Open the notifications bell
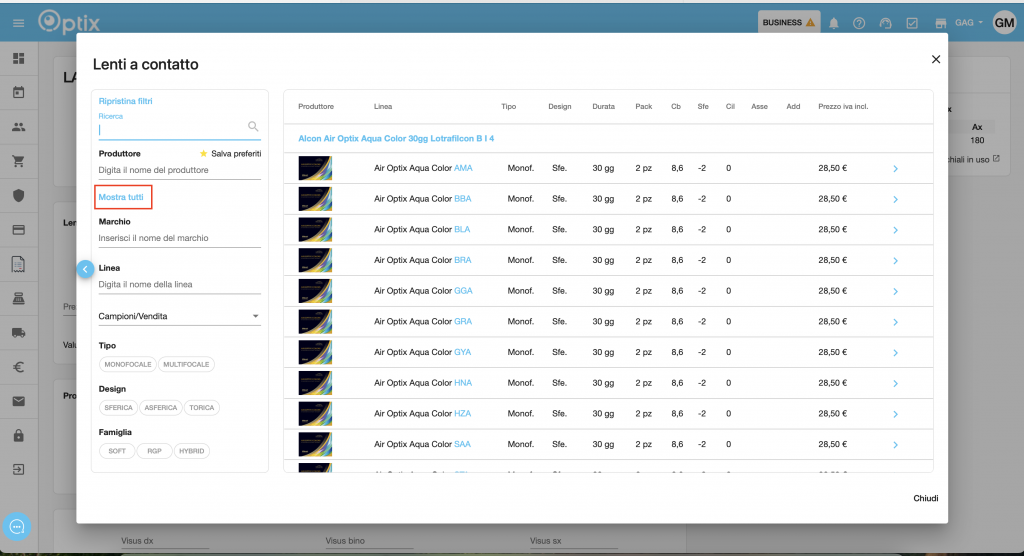This screenshot has width=1024, height=556. [834, 23]
